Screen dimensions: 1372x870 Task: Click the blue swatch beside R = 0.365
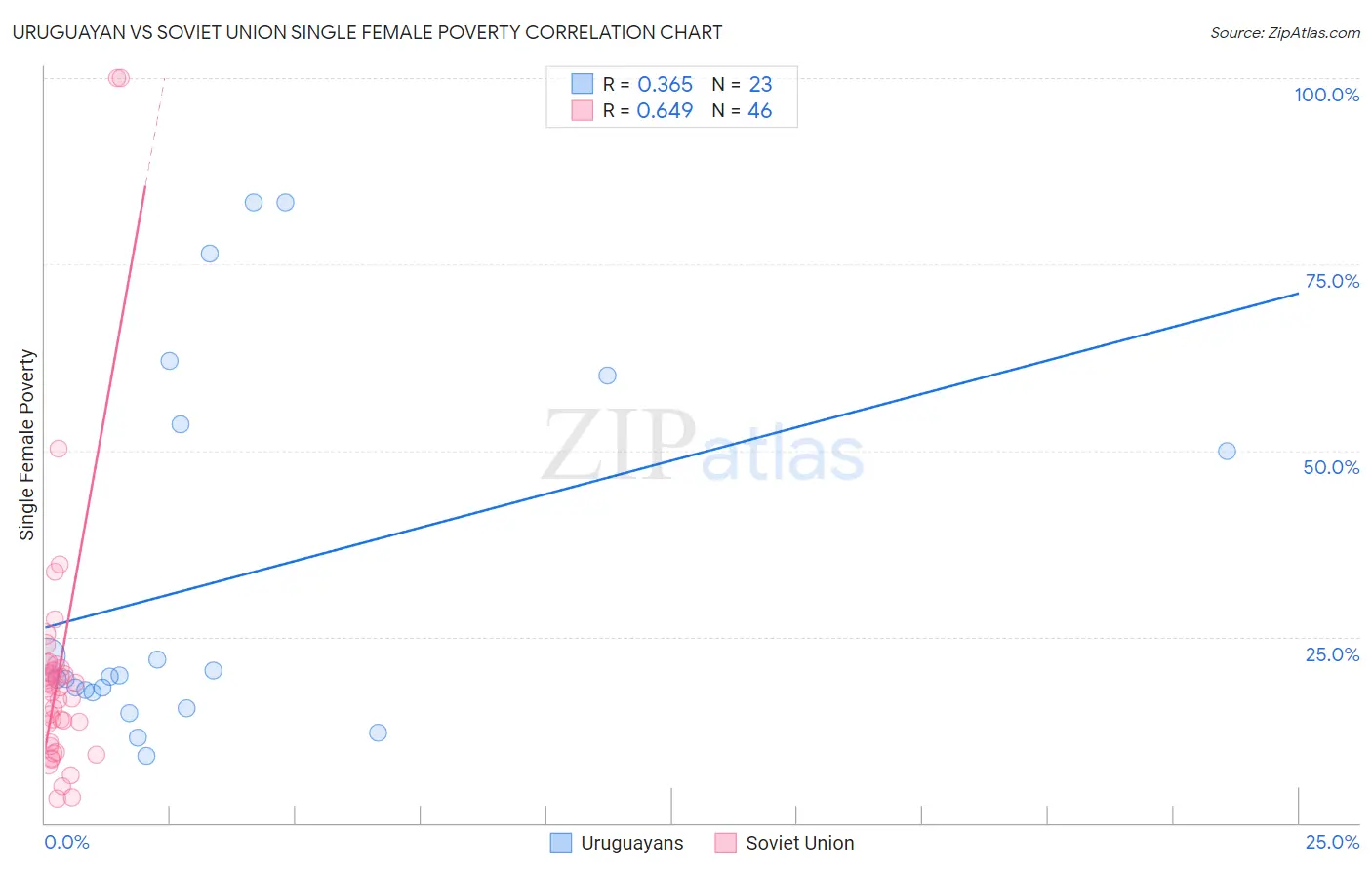tap(583, 84)
